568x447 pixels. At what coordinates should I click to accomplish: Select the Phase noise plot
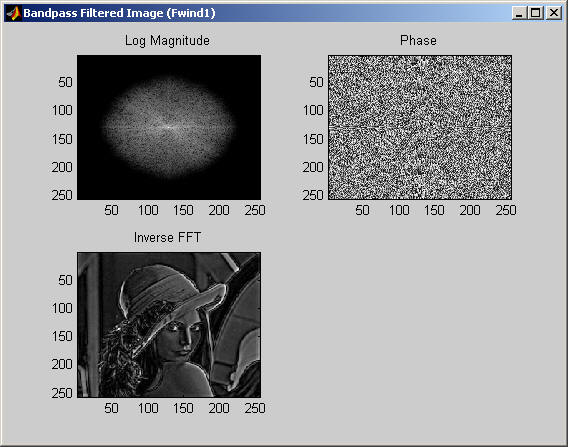click(x=420, y=127)
